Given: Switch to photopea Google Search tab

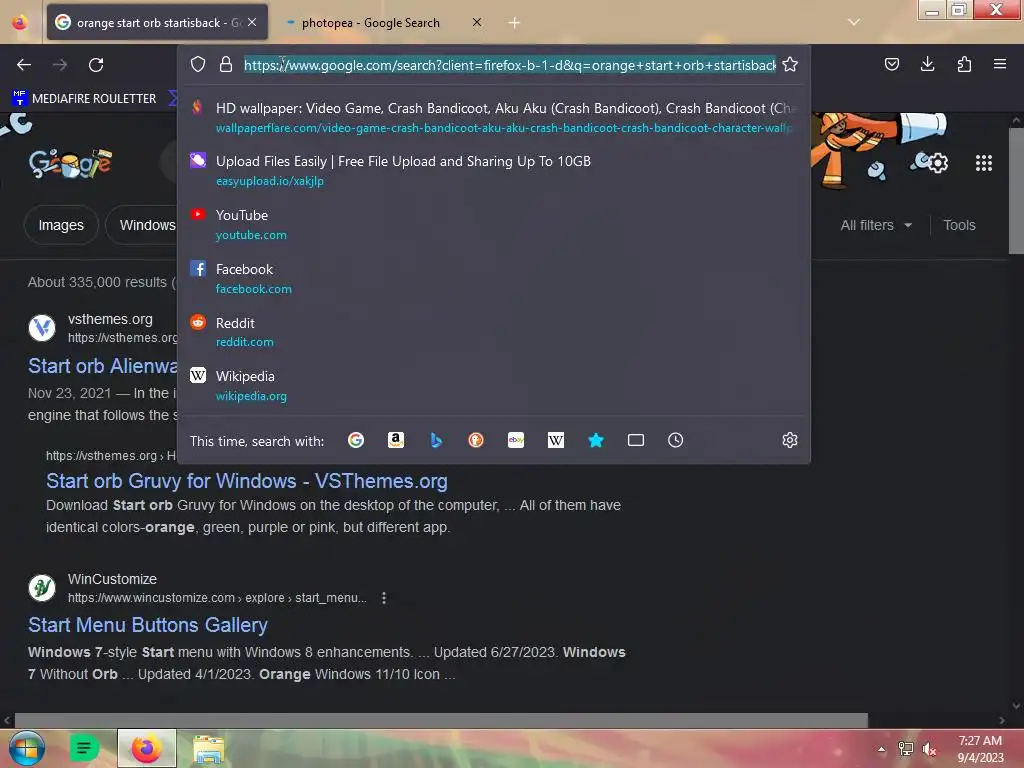Looking at the screenshot, I should (370, 23).
